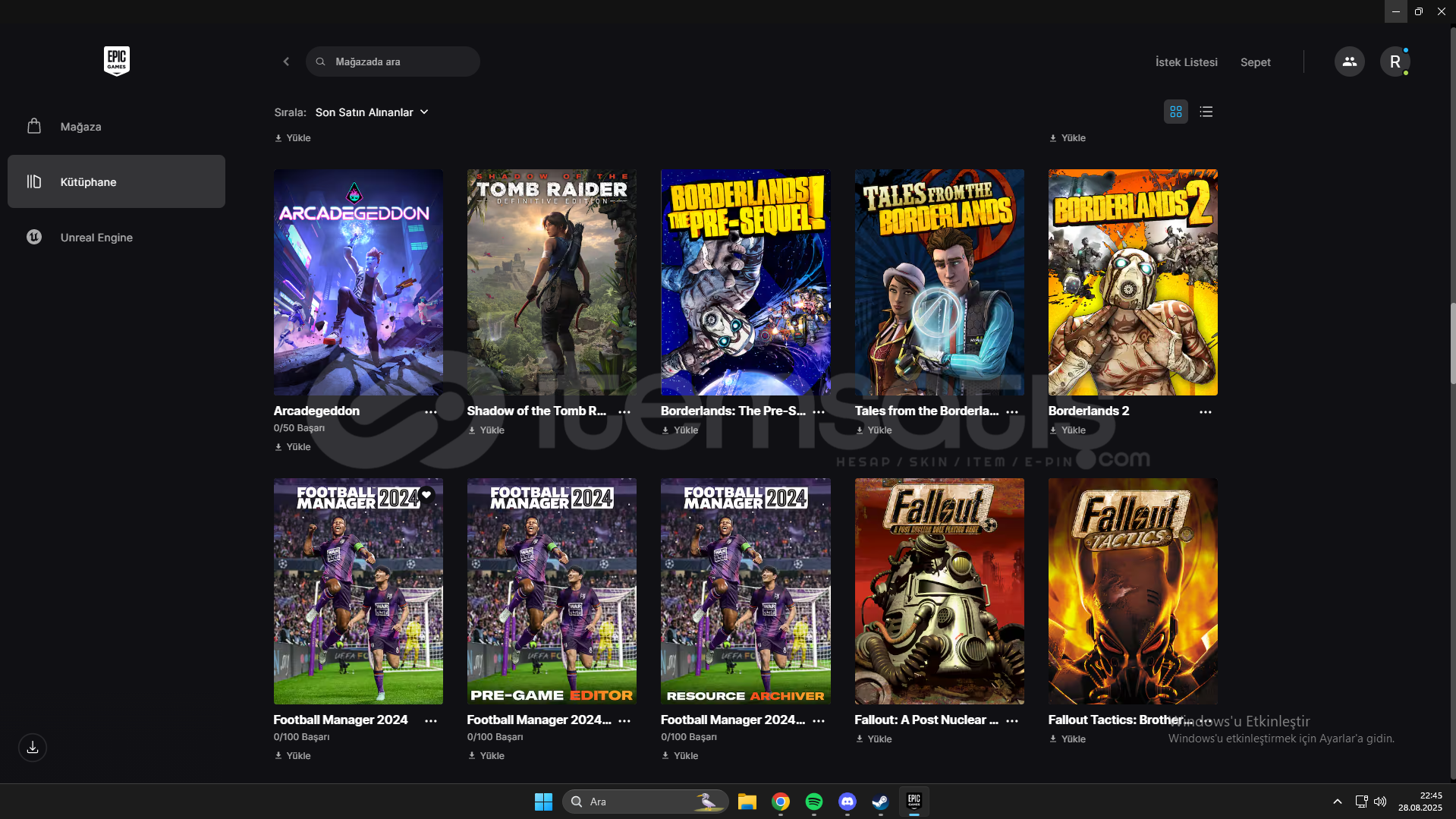Open Fallout: A Post Nuclear options menu
The image size is (1456, 819).
(1012, 720)
